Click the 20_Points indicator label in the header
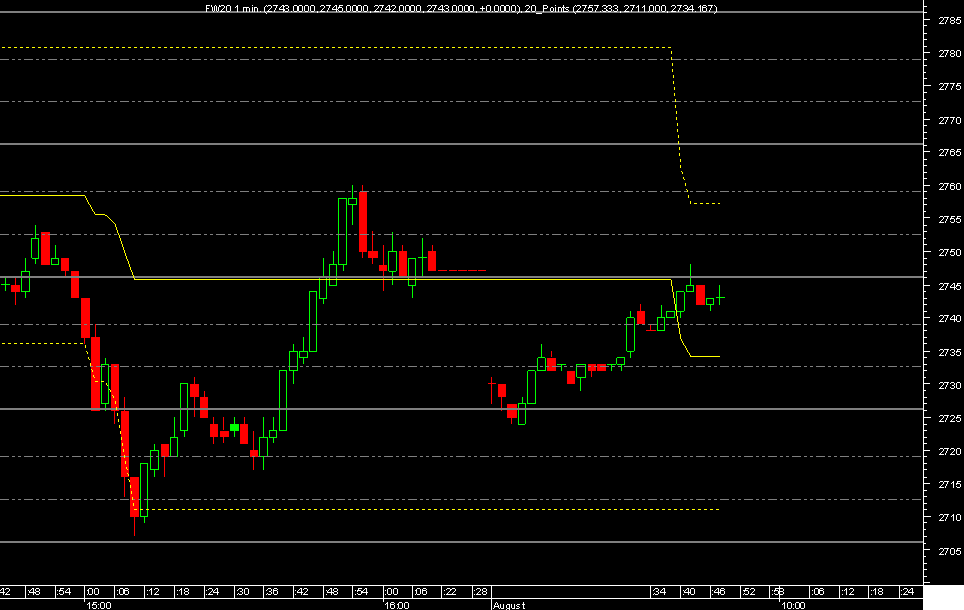 coord(548,9)
